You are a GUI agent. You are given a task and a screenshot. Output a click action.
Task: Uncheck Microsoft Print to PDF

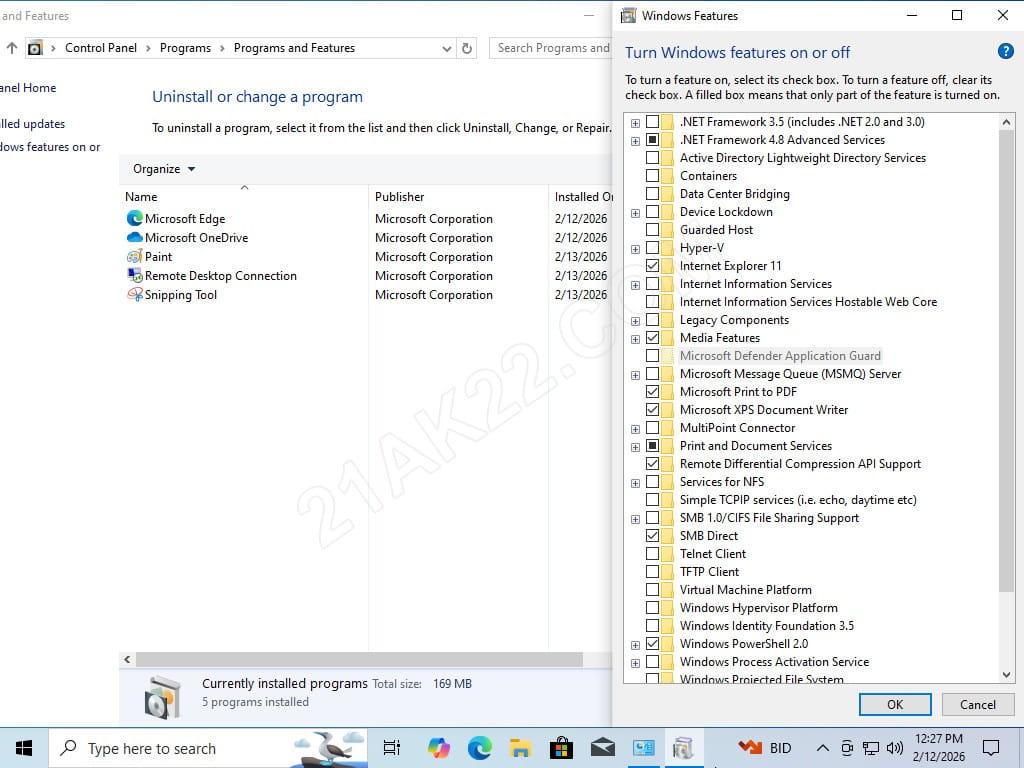tap(652, 392)
